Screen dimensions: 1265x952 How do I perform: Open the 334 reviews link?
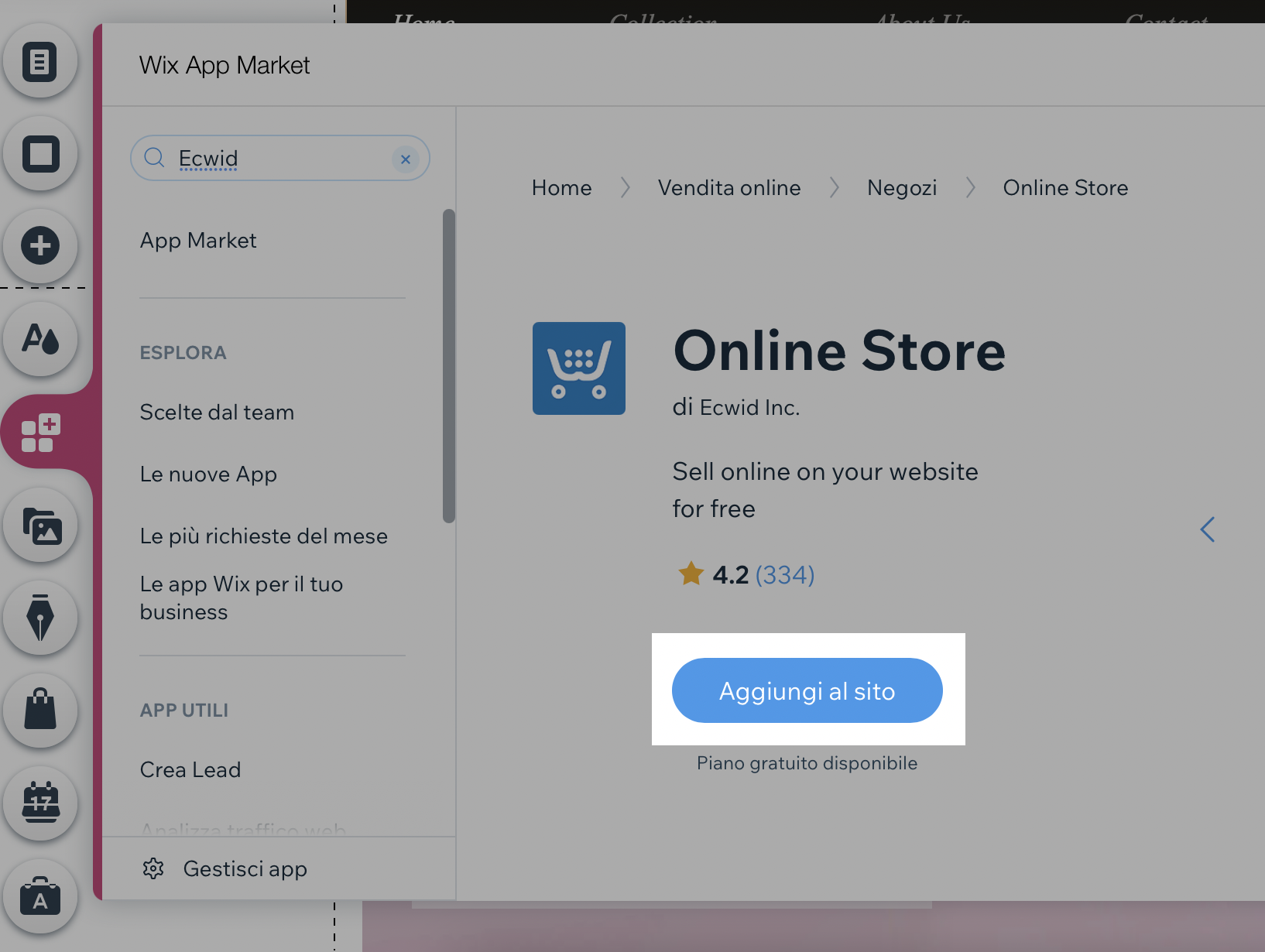[x=785, y=575]
